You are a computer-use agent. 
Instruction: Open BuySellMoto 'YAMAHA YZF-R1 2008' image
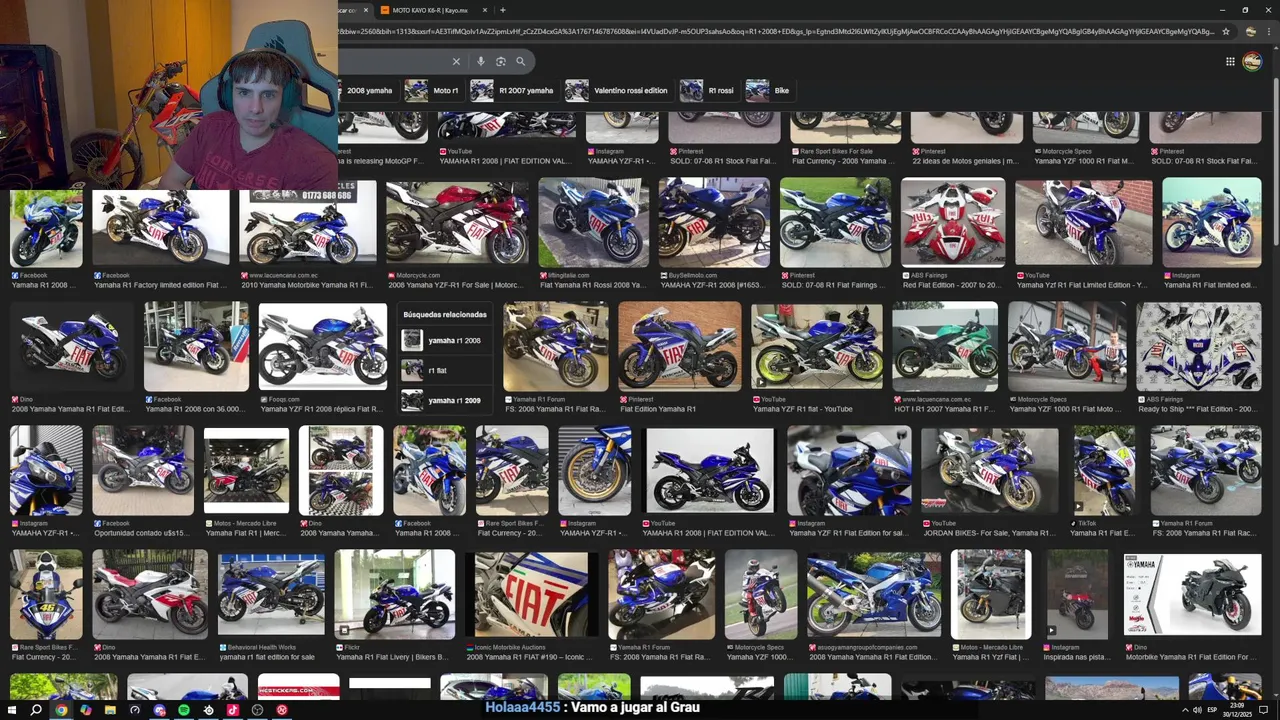pos(714,222)
